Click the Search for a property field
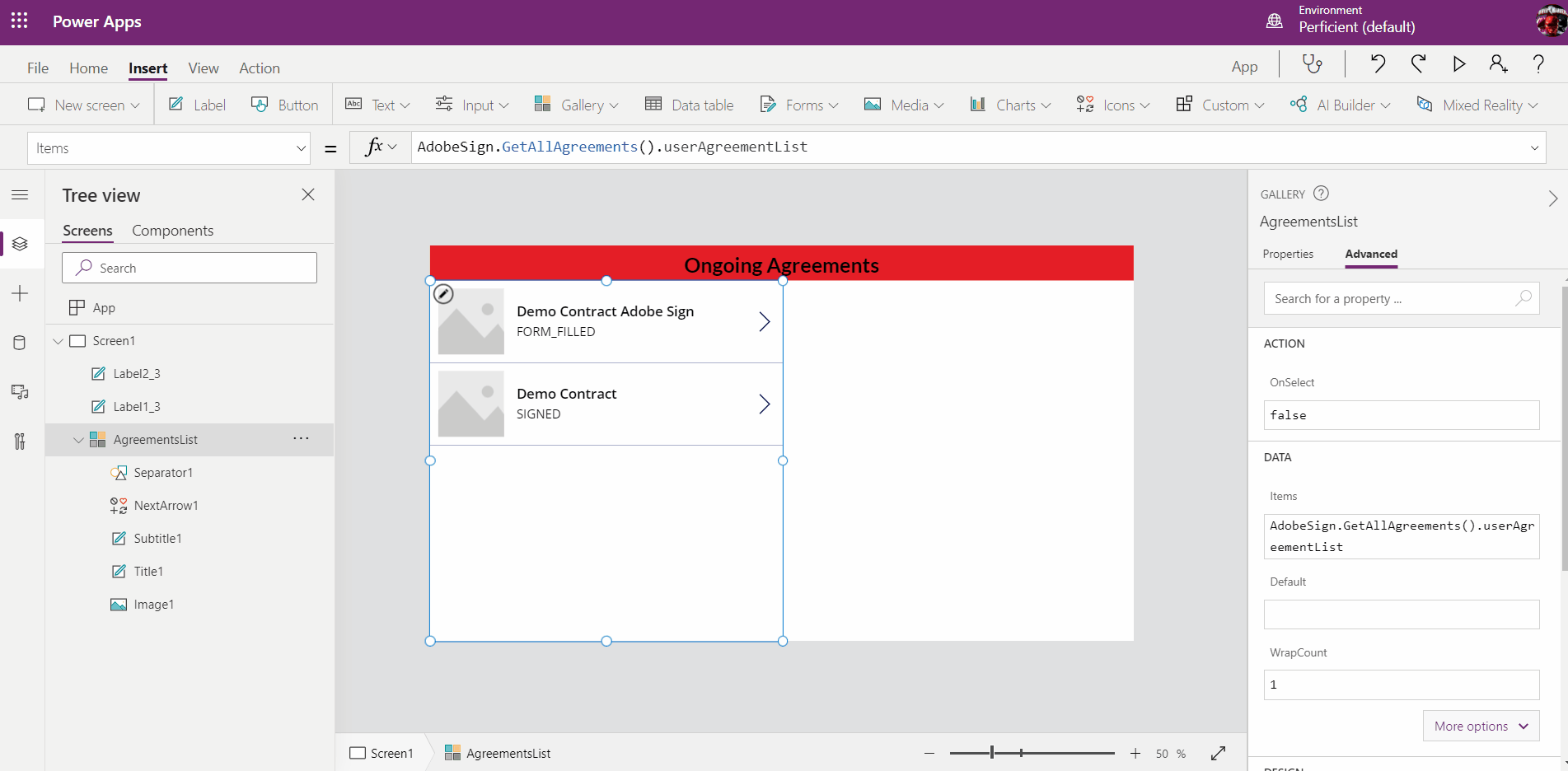1568x771 pixels. (1402, 298)
